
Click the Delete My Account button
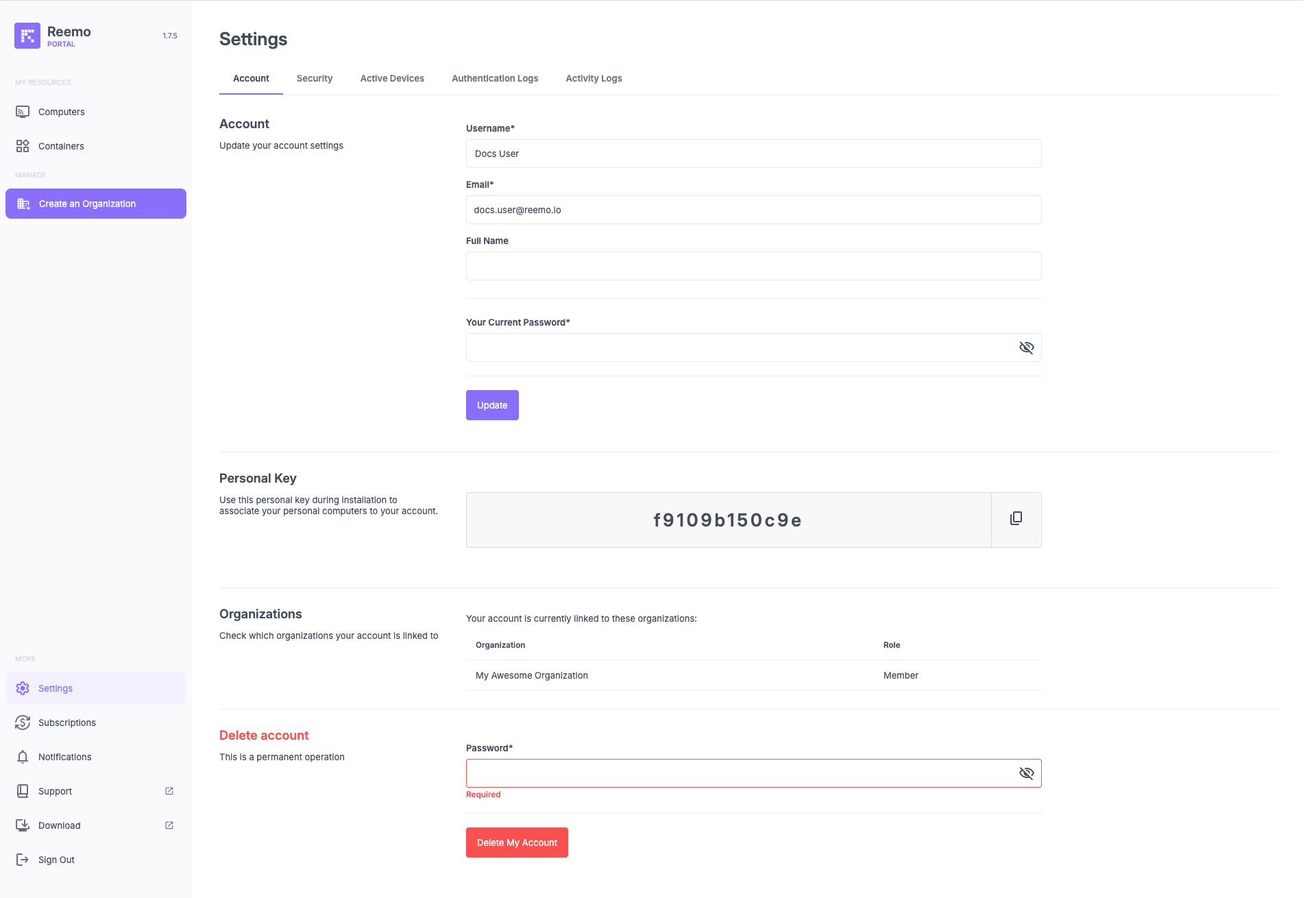[517, 842]
